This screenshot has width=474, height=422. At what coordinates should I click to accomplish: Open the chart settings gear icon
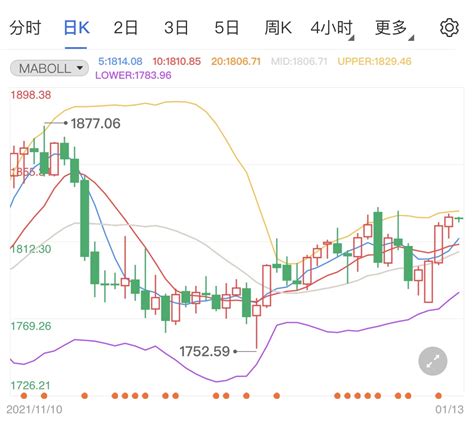coord(449,28)
